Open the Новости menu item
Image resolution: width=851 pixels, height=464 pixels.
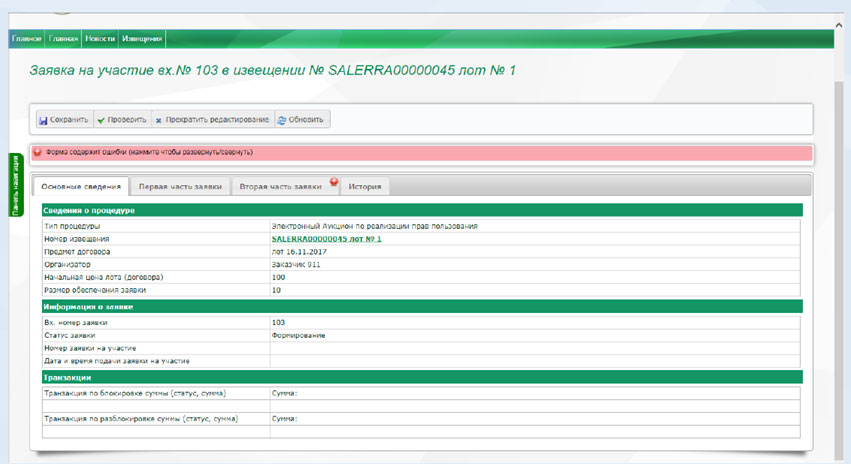(x=100, y=39)
